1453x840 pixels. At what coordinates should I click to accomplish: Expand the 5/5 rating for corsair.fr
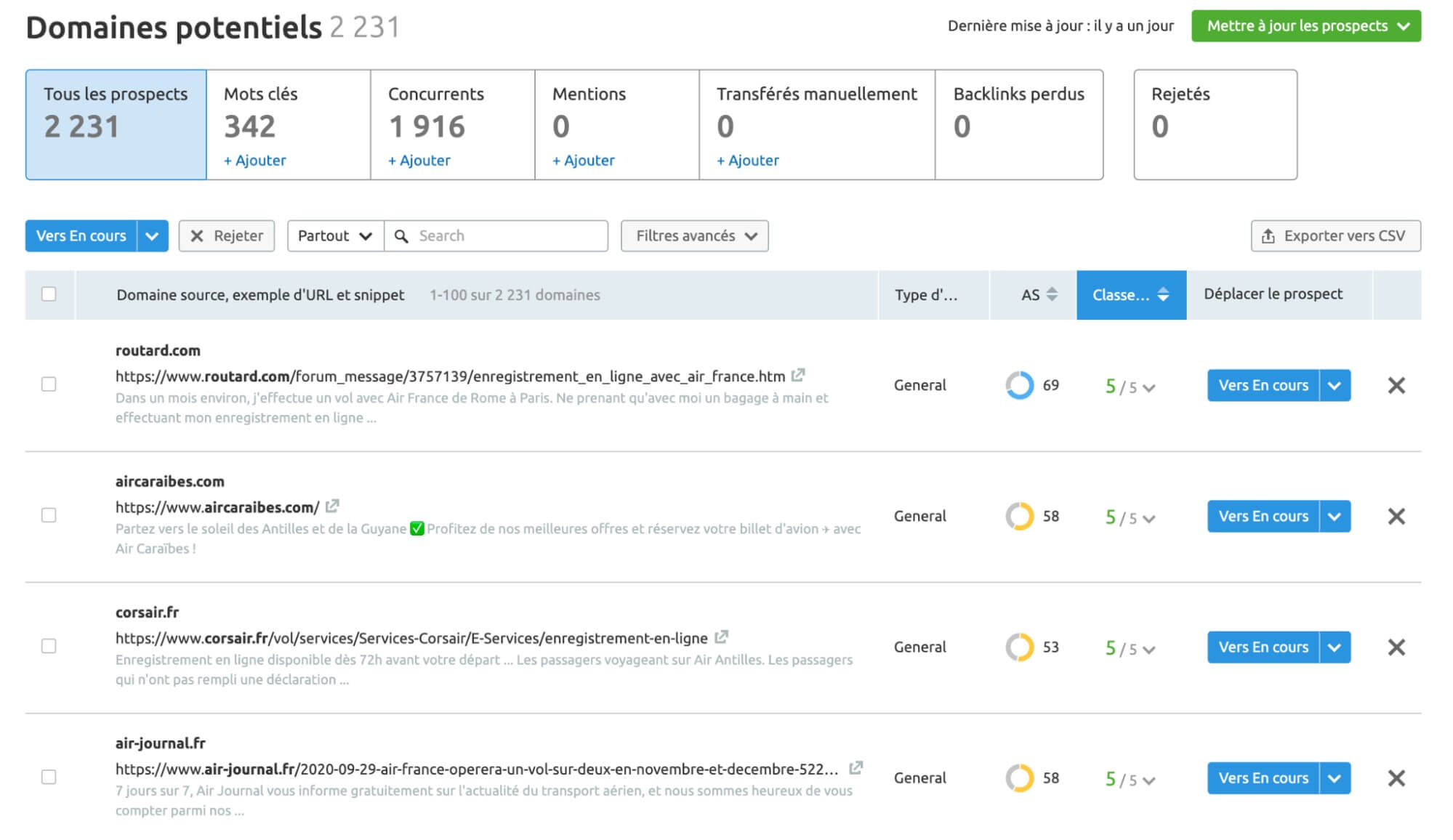pyautogui.click(x=1130, y=648)
